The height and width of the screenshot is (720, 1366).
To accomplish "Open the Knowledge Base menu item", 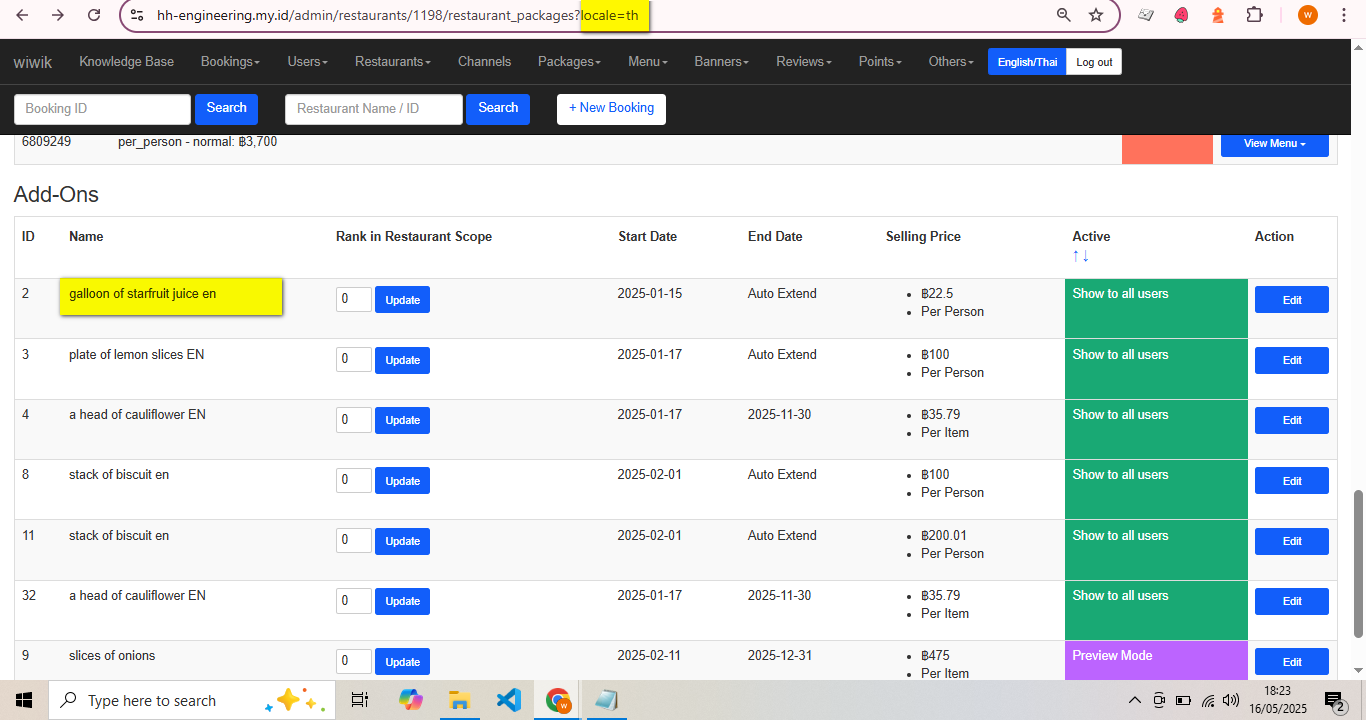I will click(126, 62).
